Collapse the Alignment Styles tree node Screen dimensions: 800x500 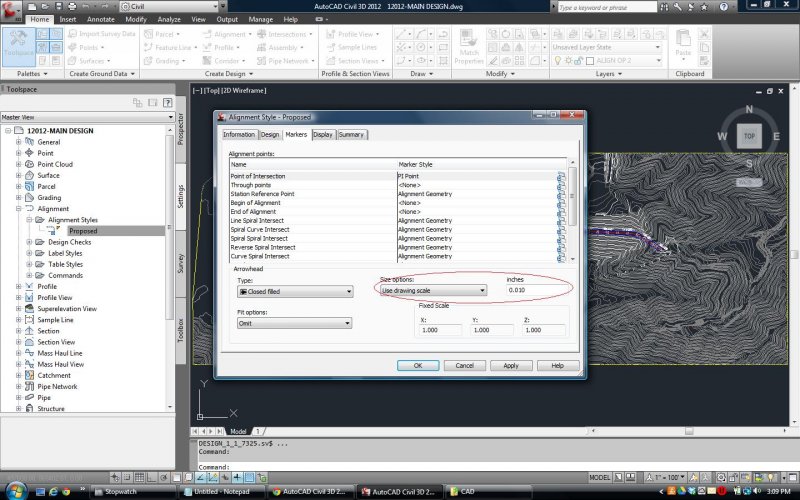pyautogui.click(x=29, y=219)
